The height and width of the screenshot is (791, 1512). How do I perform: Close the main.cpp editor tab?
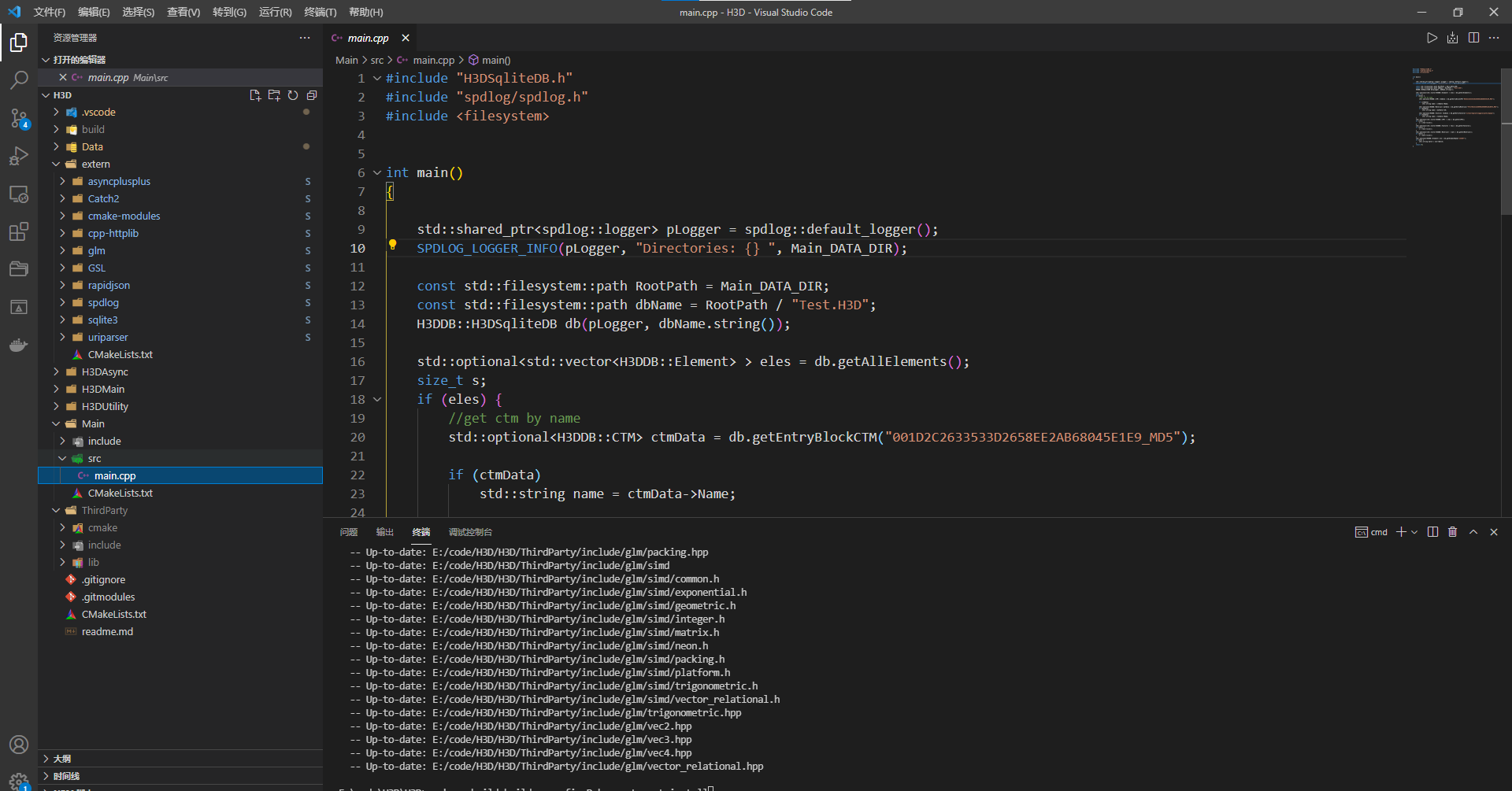point(406,38)
